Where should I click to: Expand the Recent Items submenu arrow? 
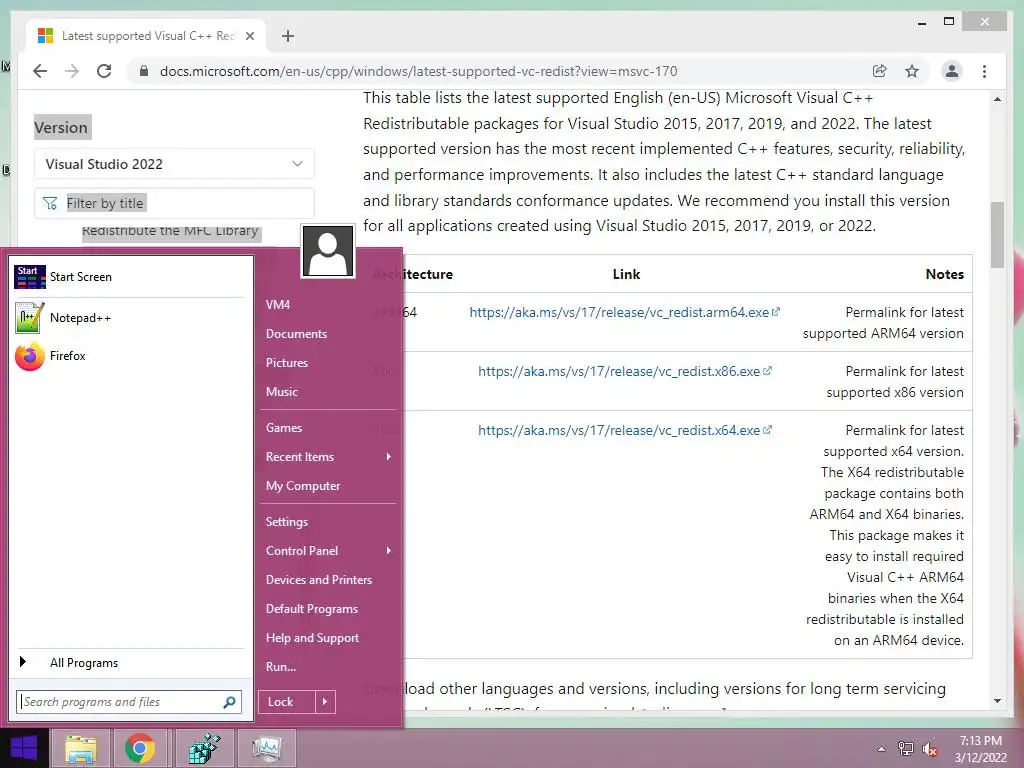389,456
